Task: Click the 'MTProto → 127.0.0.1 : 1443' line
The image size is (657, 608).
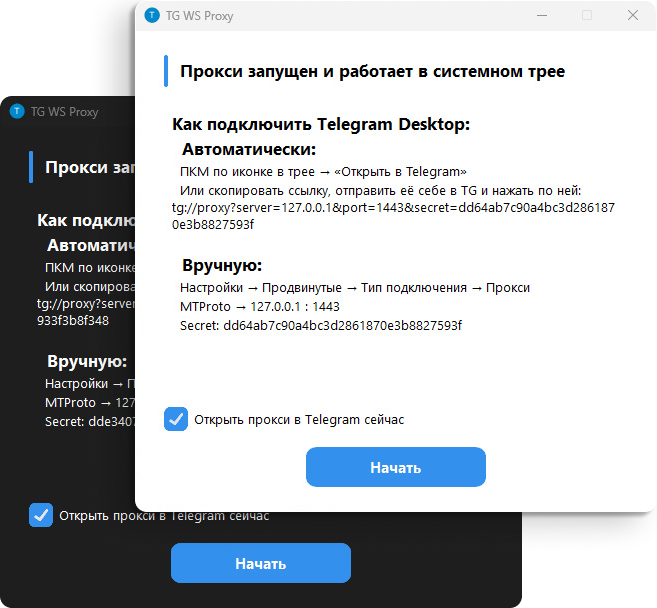Action: point(260,307)
